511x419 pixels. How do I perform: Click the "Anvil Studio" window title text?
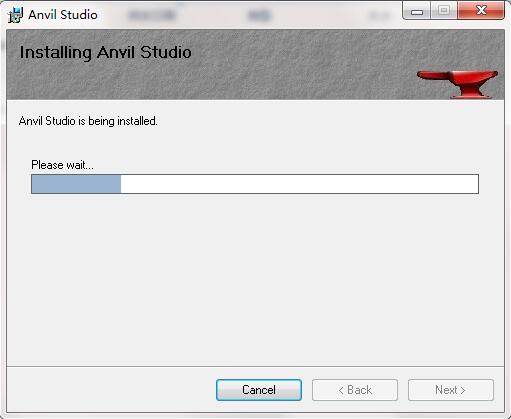coord(63,15)
